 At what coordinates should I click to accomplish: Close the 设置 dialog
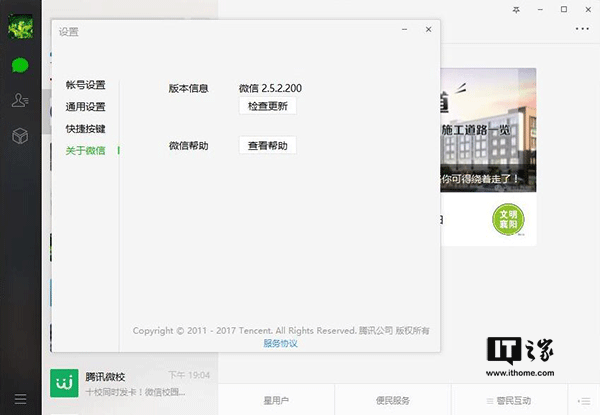click(429, 29)
